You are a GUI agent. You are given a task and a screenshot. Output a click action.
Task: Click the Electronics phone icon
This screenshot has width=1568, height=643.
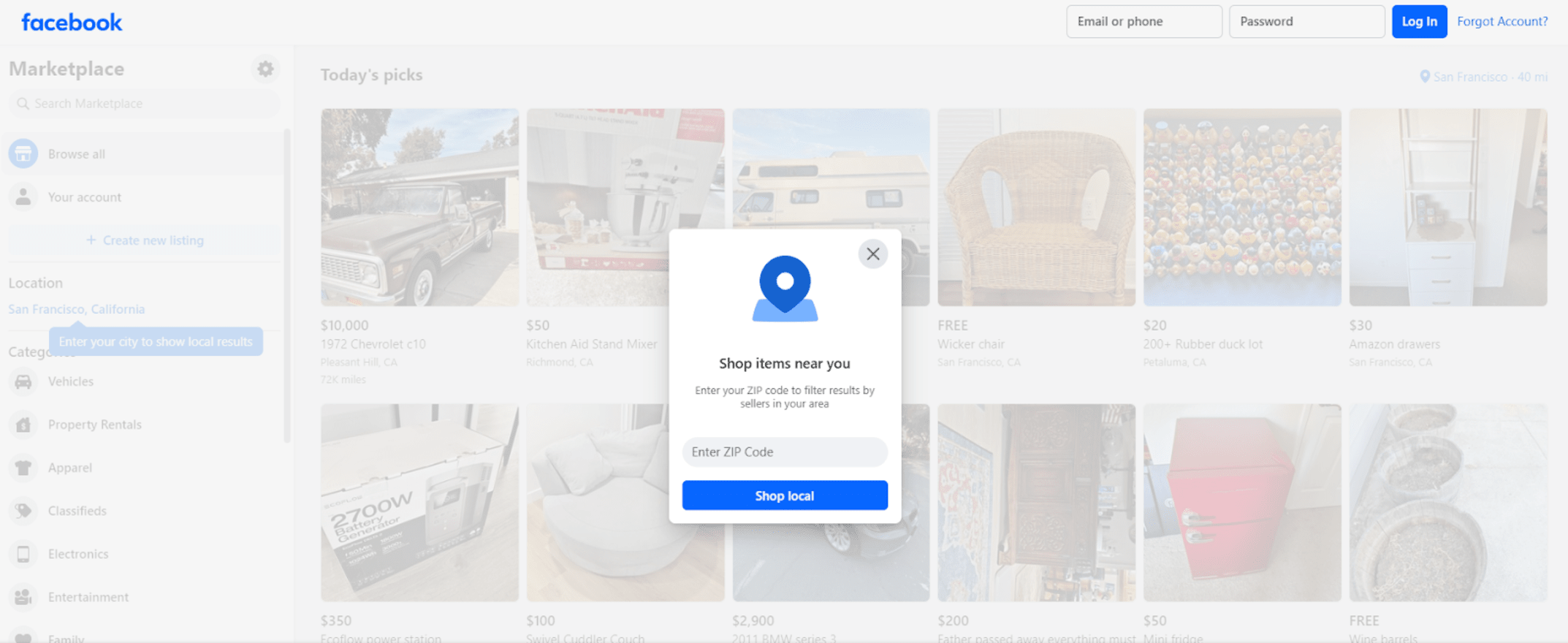(23, 554)
